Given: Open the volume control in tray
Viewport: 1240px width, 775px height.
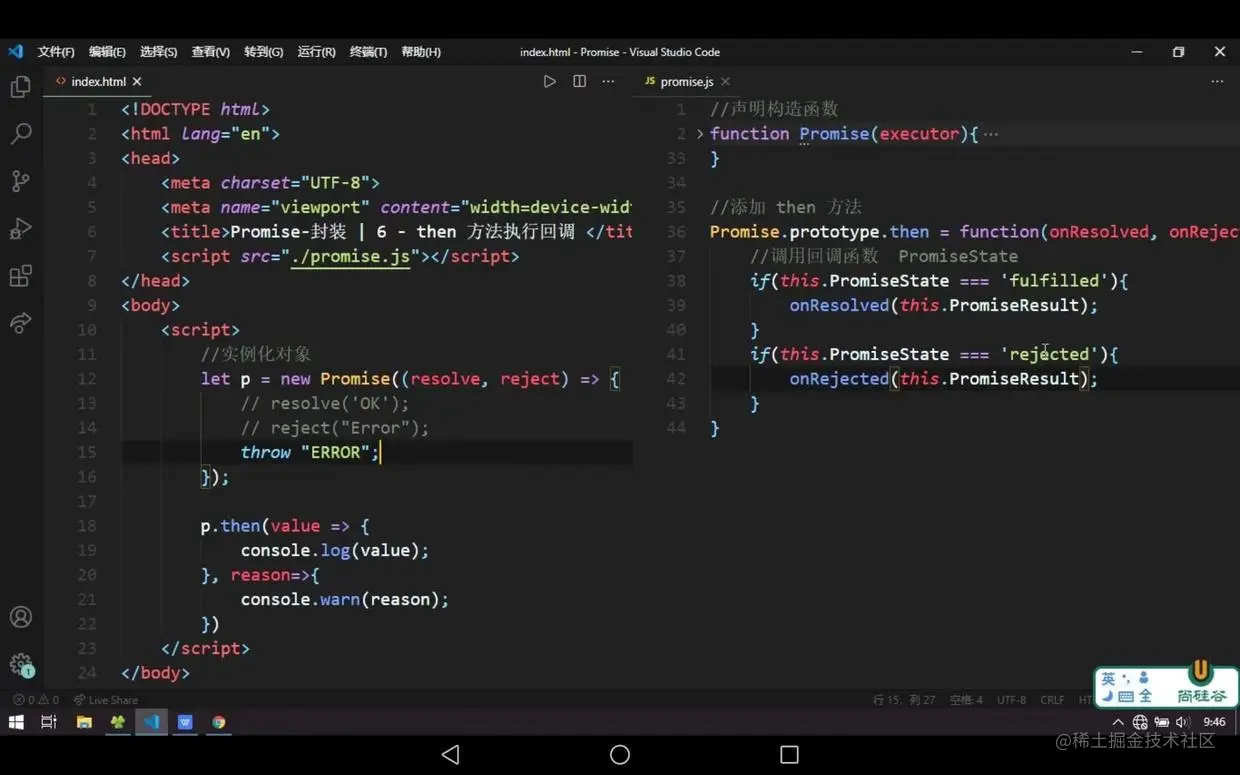Looking at the screenshot, I should coord(1183,722).
